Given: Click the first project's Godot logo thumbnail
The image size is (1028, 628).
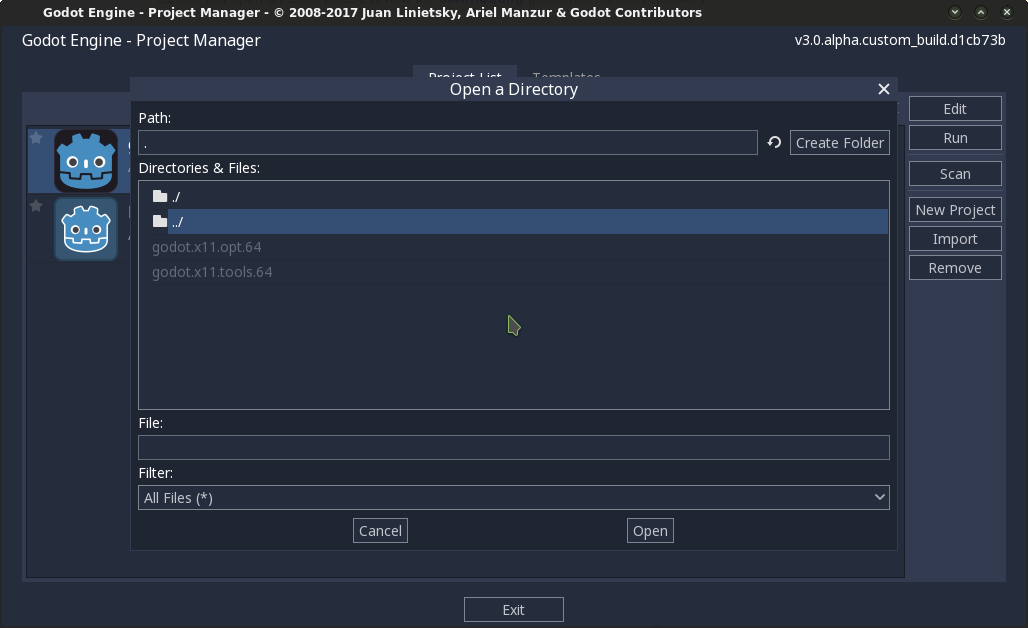Looking at the screenshot, I should tap(85, 160).
